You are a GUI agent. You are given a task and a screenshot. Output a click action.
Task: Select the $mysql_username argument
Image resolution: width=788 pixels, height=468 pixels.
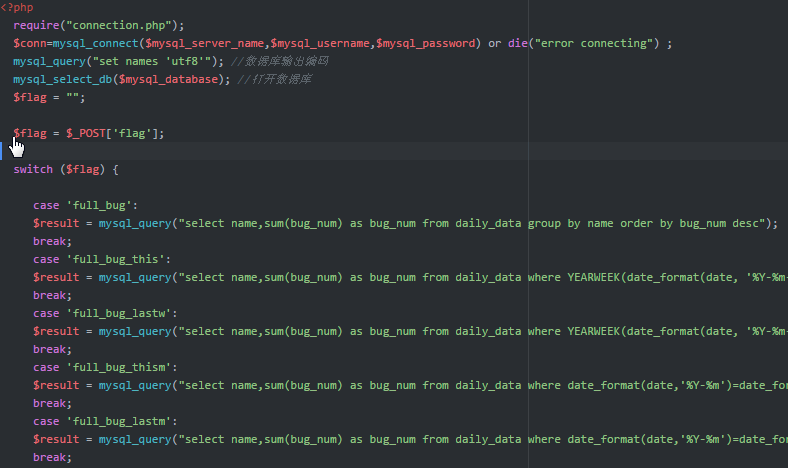(x=321, y=43)
